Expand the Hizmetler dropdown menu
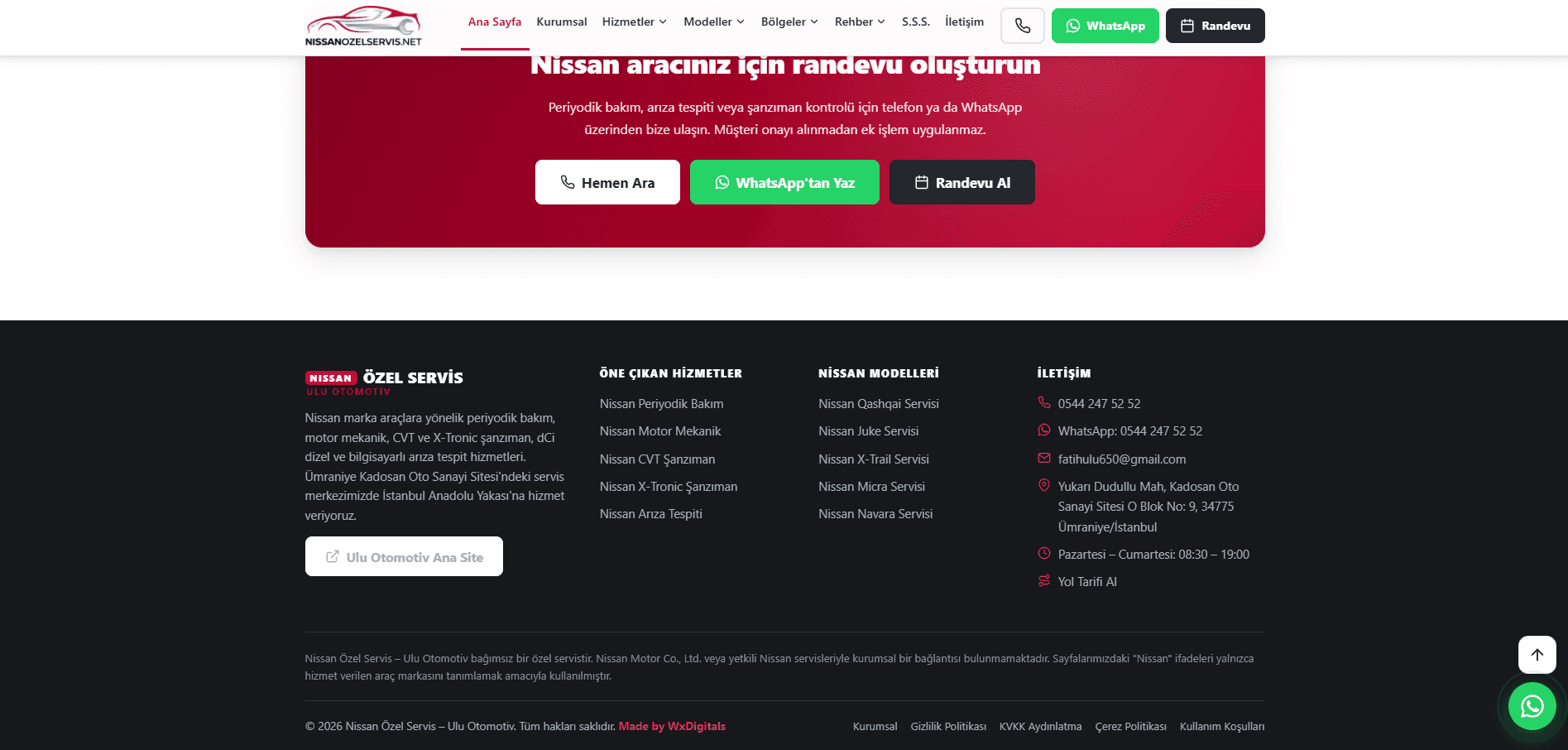 click(x=635, y=22)
